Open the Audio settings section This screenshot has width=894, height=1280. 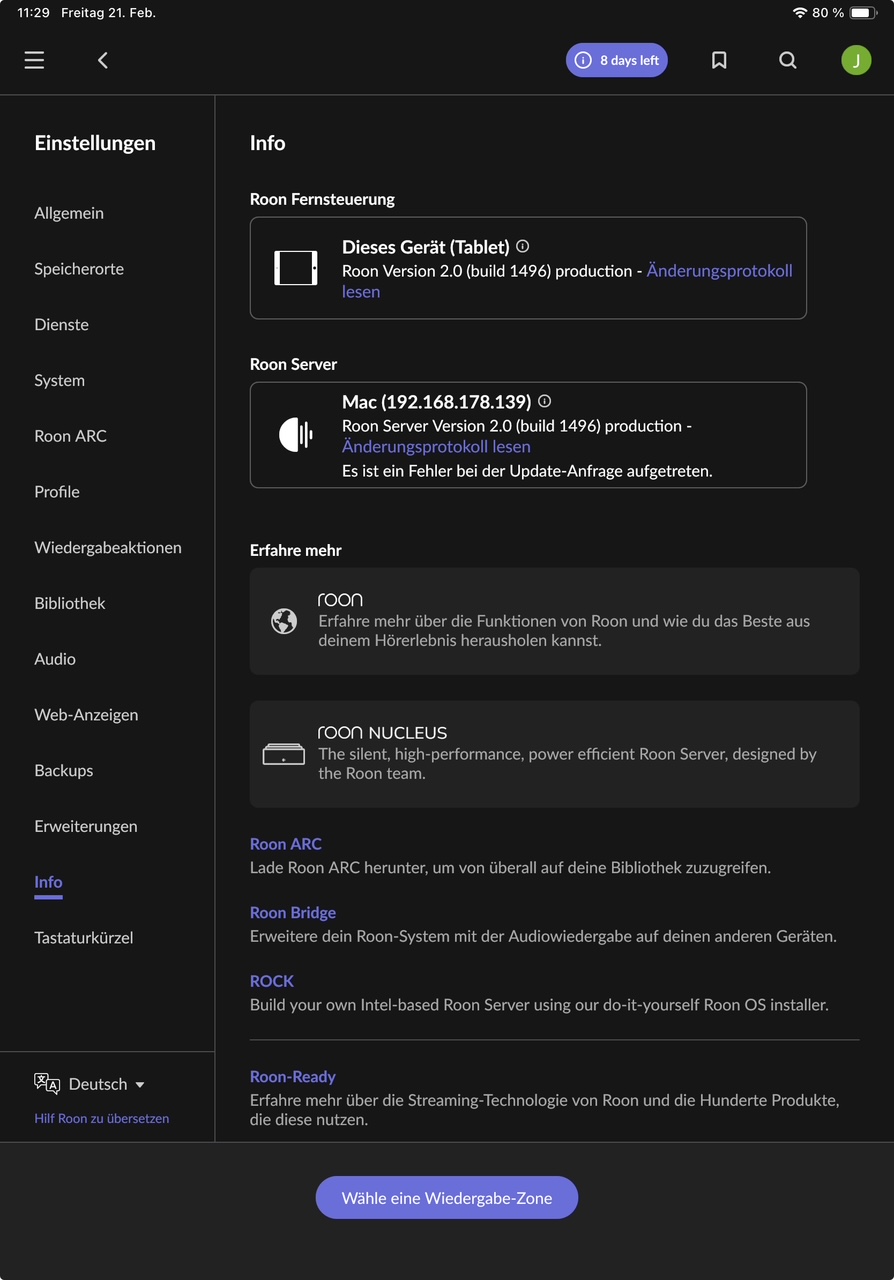point(55,659)
